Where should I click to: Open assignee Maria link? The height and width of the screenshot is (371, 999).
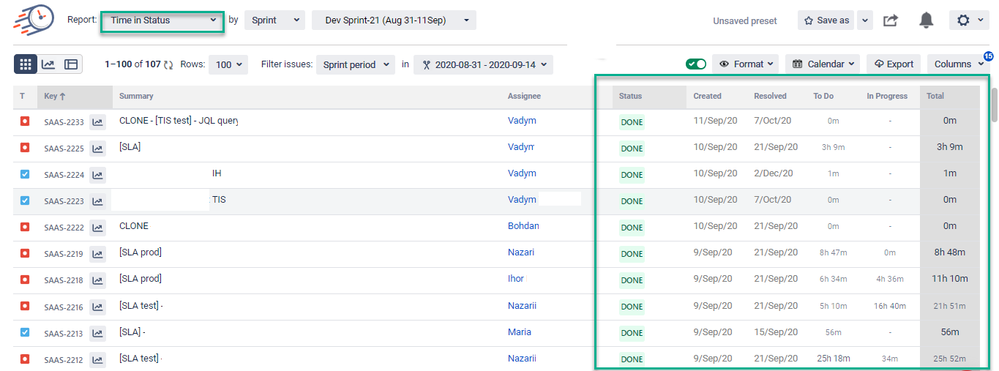[519, 331]
